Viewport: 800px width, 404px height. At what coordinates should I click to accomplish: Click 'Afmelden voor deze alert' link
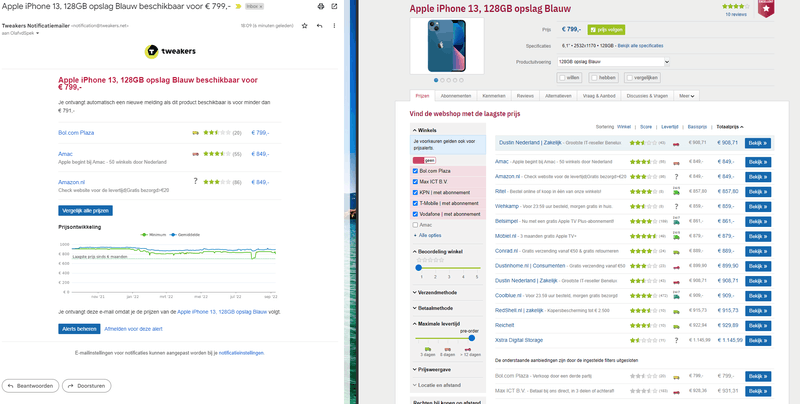[133, 329]
